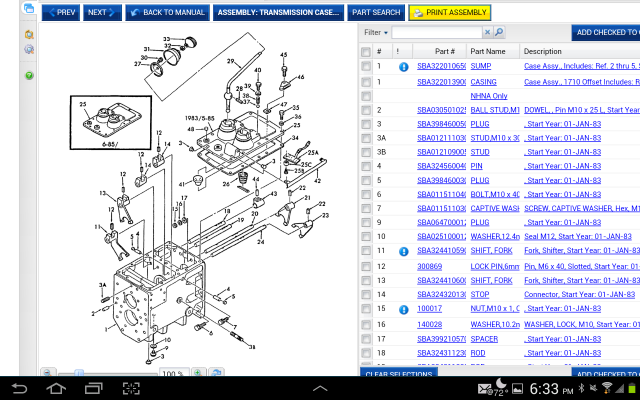Clear the filter with the X icon

(x=487, y=32)
